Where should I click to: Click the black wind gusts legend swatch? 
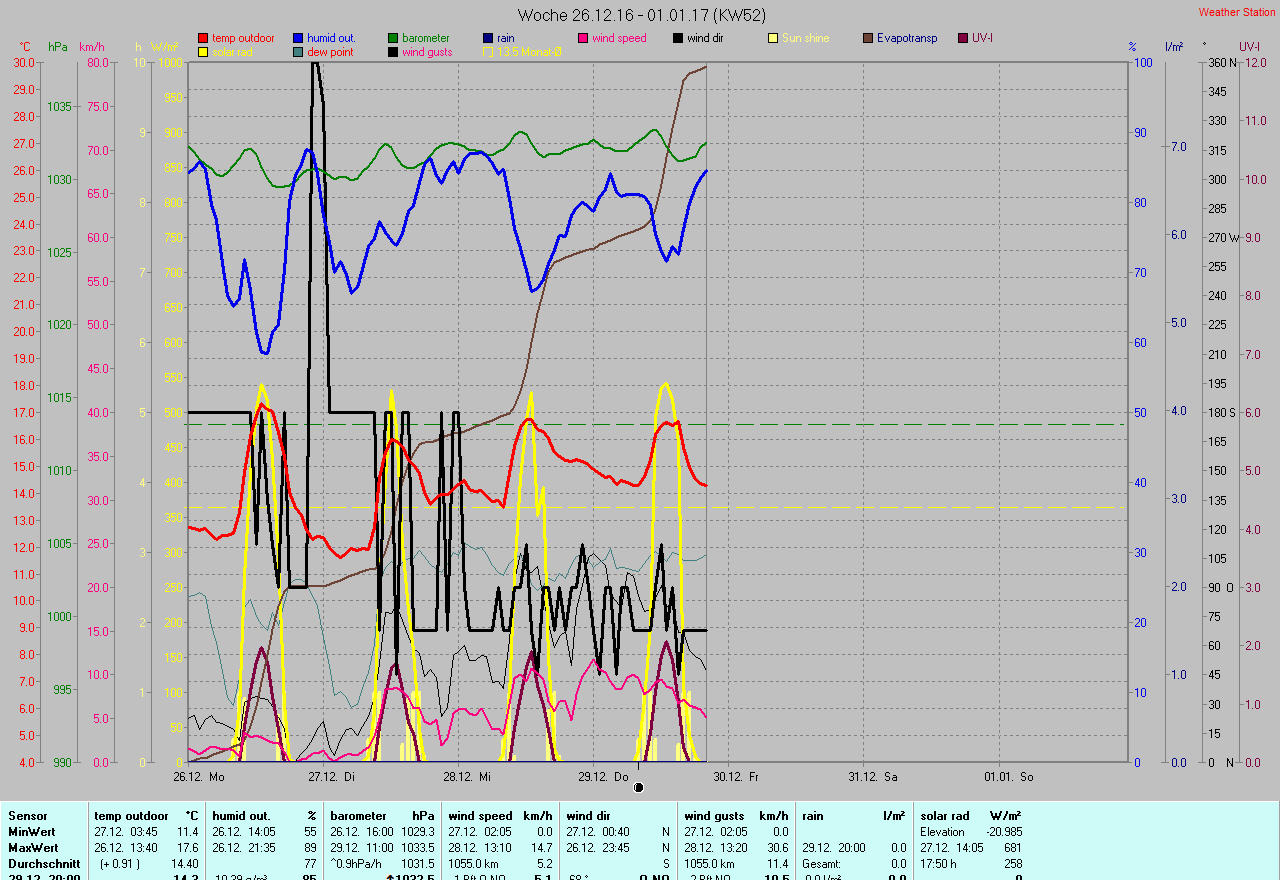[394, 52]
